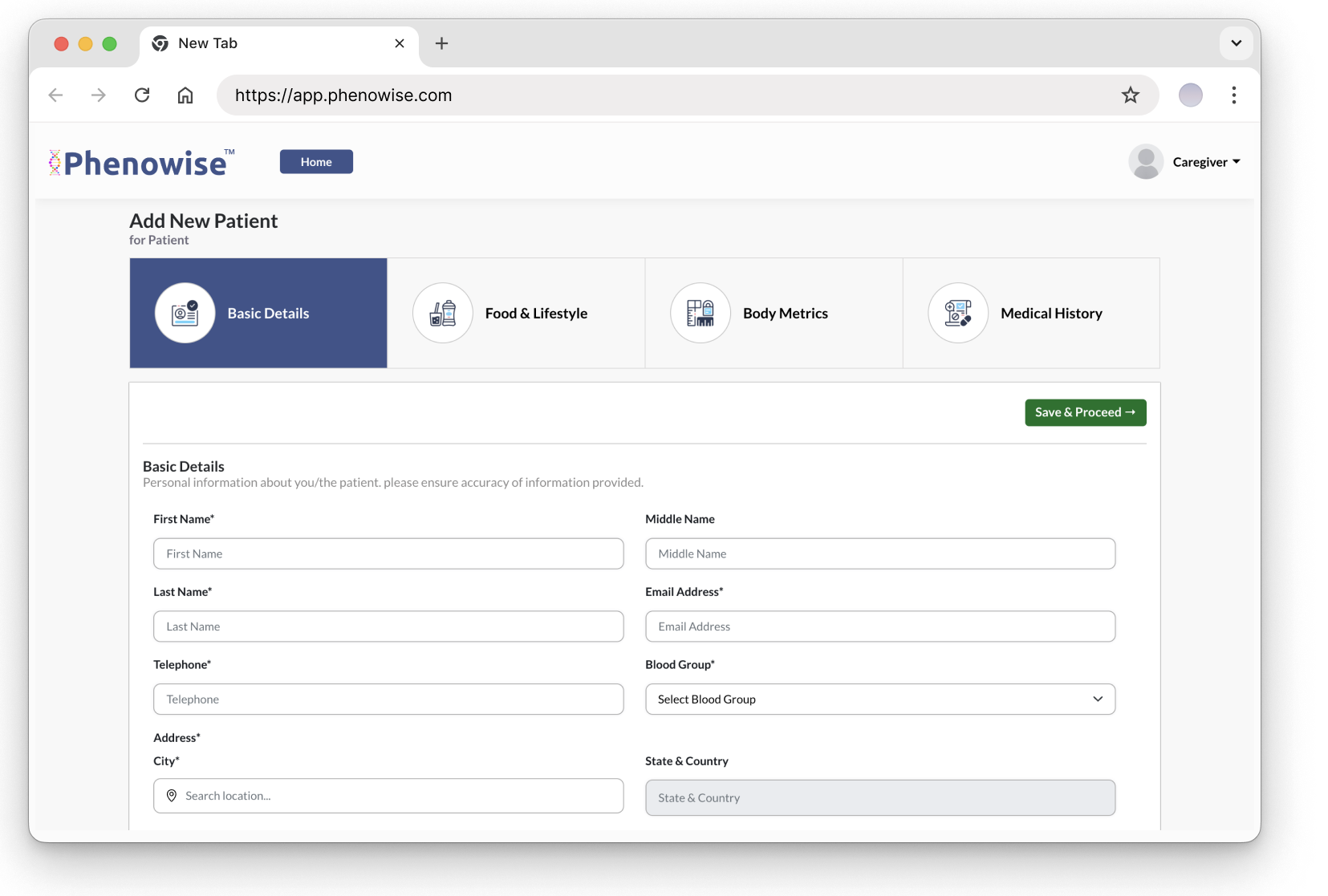Image resolution: width=1328 pixels, height=896 pixels.
Task: Reload the page in the browser
Action: (142, 95)
